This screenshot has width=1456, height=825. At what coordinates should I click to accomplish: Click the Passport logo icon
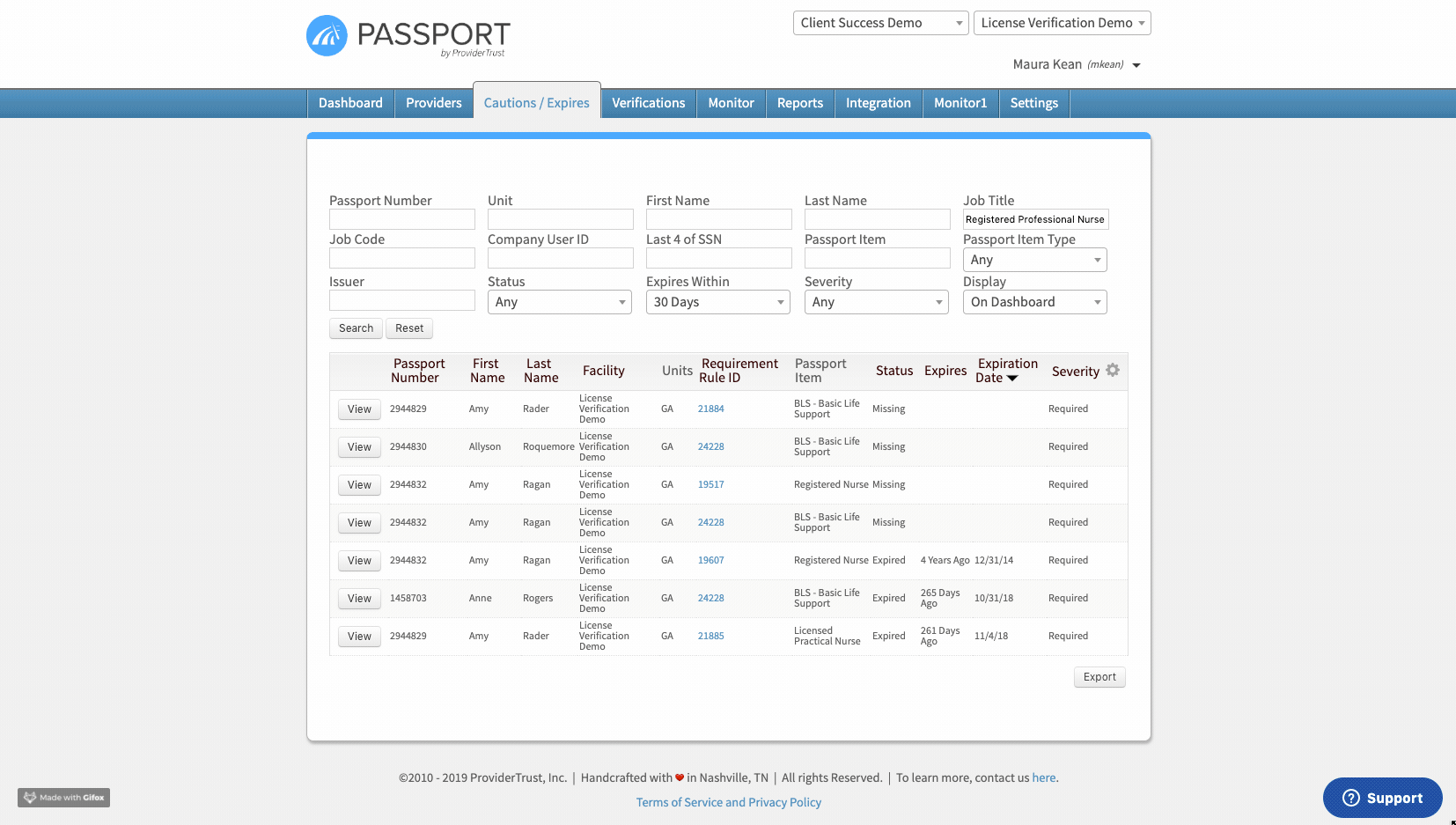tap(327, 36)
